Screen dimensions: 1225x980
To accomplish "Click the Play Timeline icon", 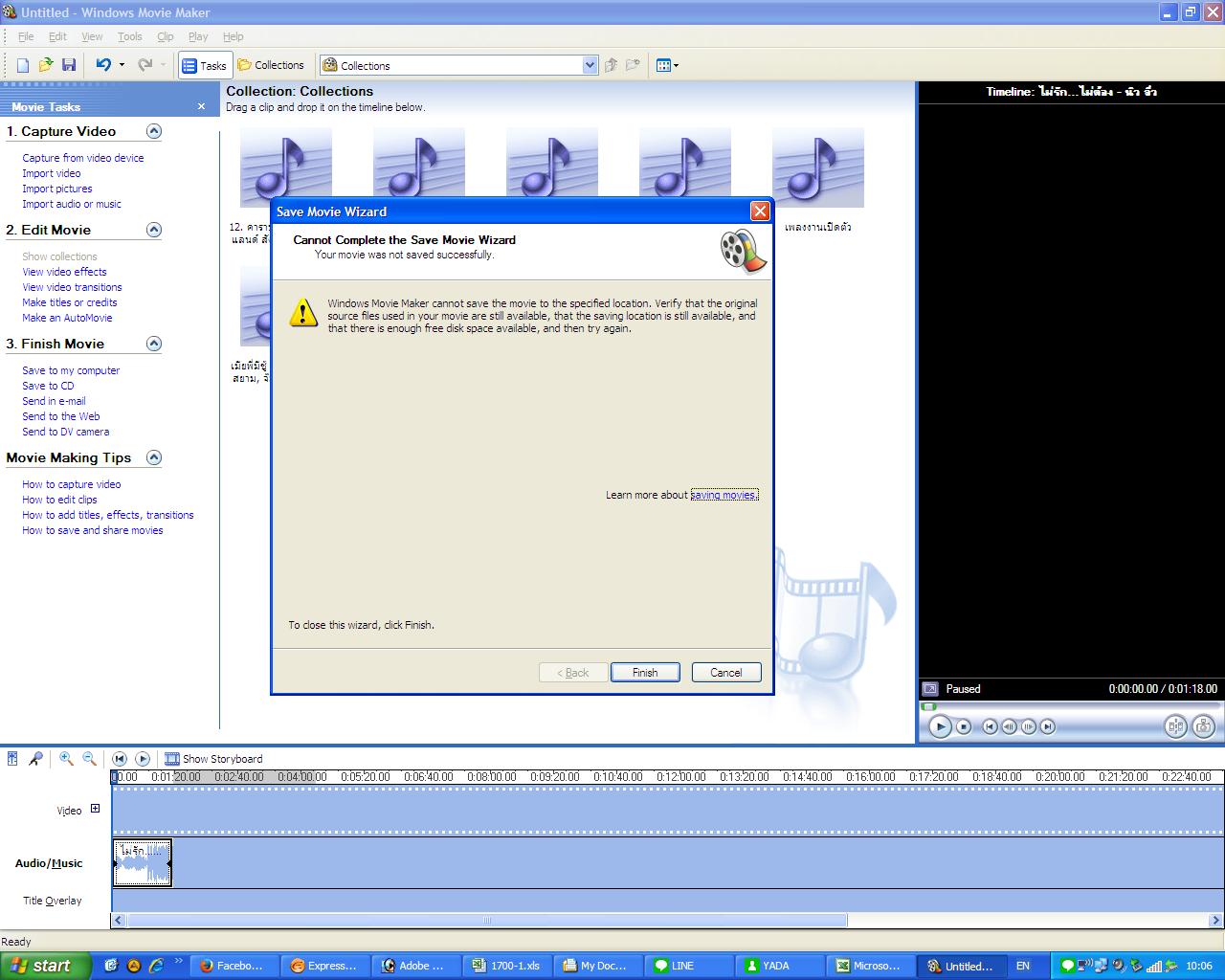I will [143, 759].
